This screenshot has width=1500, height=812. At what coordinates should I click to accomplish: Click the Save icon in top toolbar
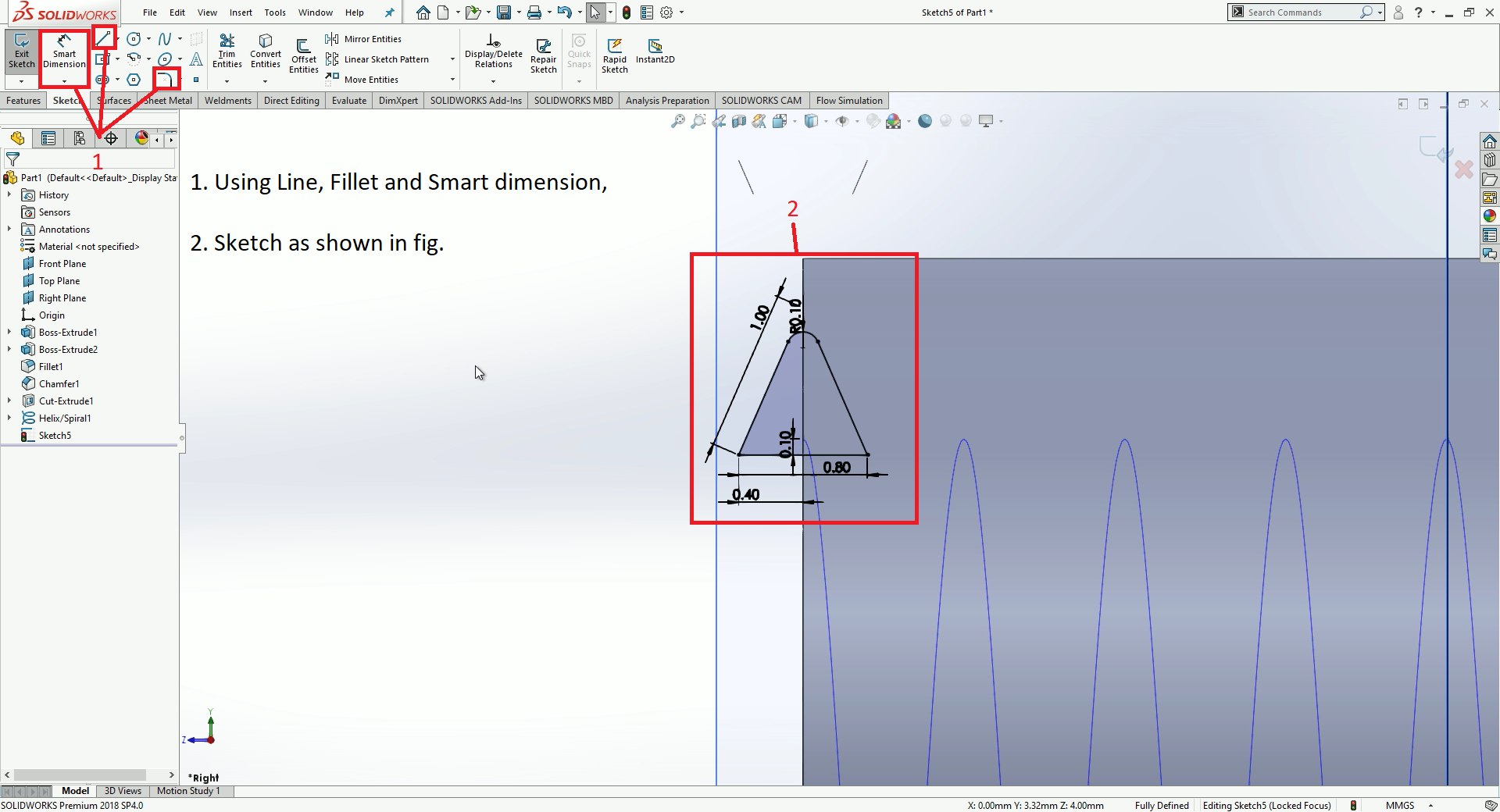click(504, 12)
